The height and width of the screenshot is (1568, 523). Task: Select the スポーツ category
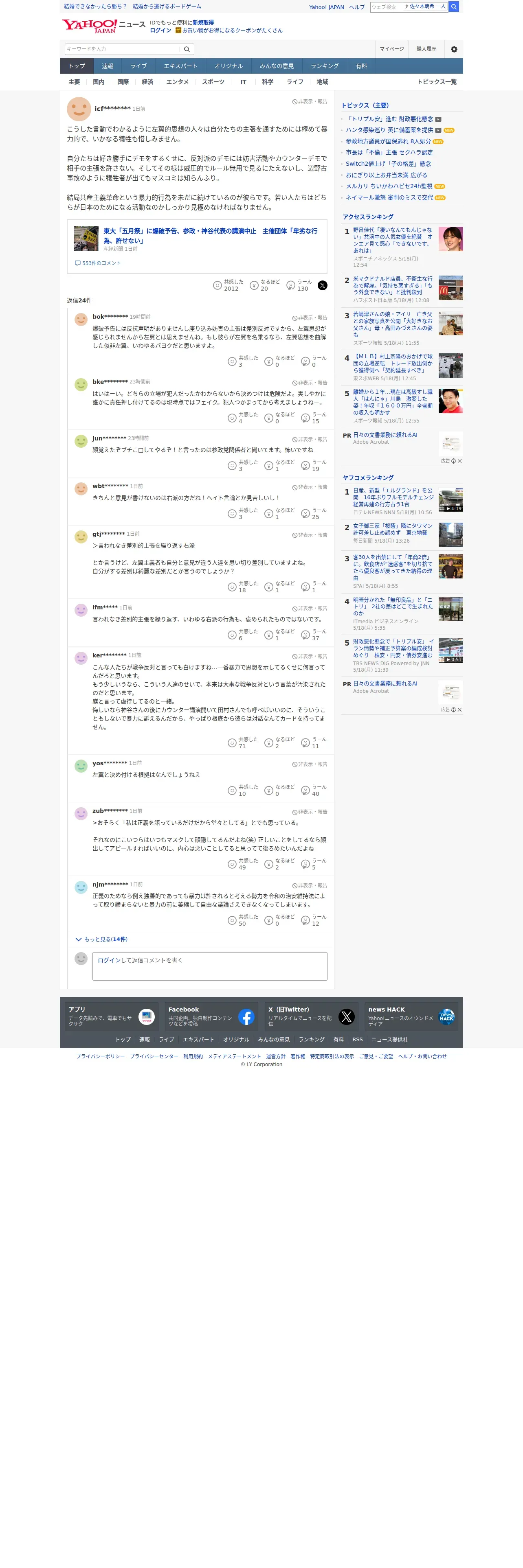click(213, 82)
